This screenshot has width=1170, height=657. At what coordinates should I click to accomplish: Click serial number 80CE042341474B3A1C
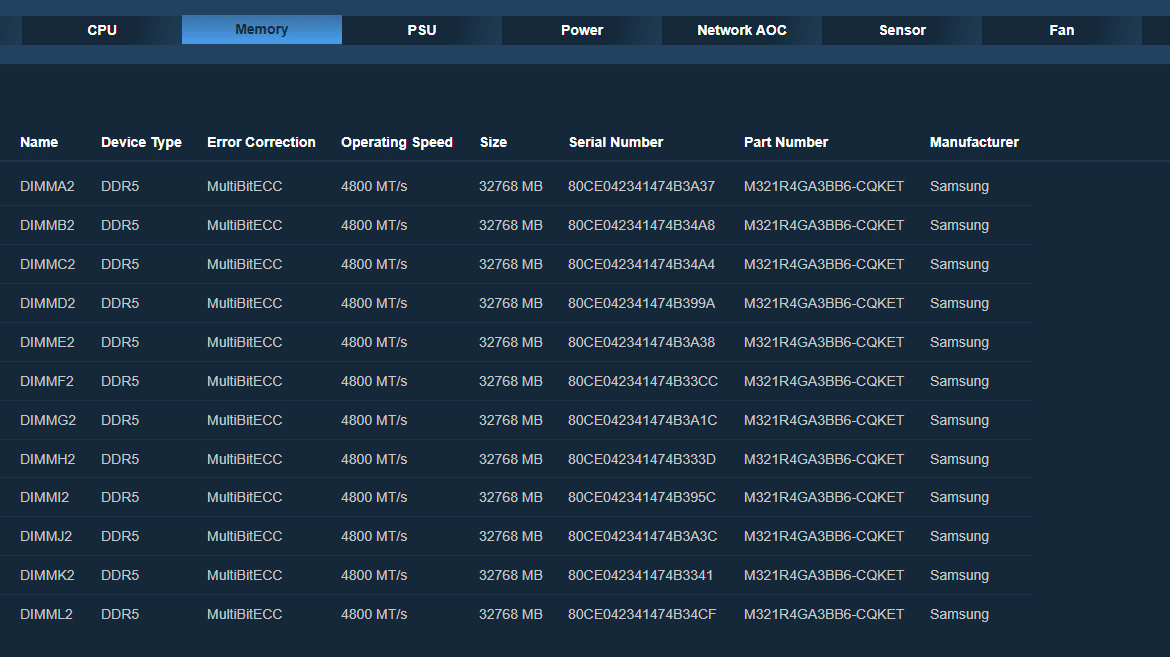[x=642, y=420]
